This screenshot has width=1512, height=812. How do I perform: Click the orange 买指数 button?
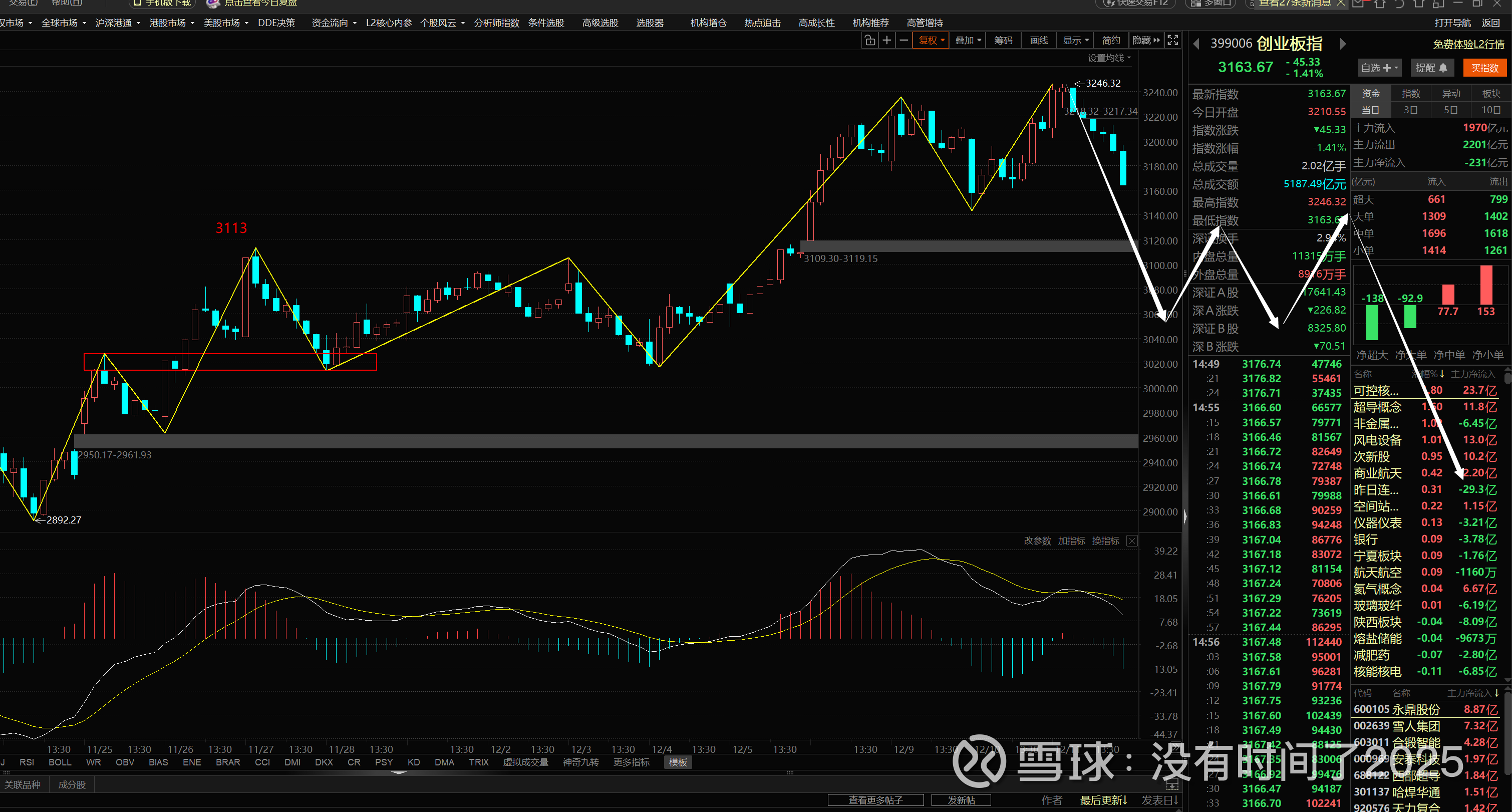(1484, 68)
